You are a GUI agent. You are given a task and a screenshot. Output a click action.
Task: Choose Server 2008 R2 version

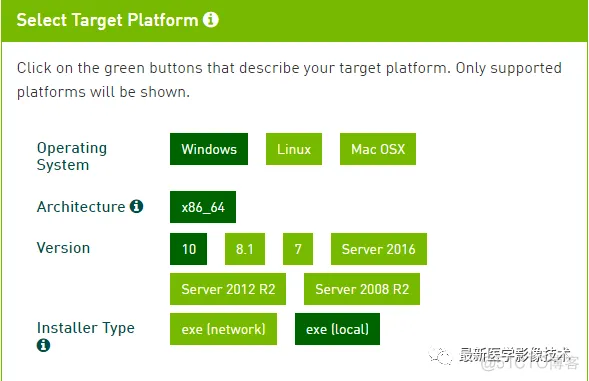(362, 289)
